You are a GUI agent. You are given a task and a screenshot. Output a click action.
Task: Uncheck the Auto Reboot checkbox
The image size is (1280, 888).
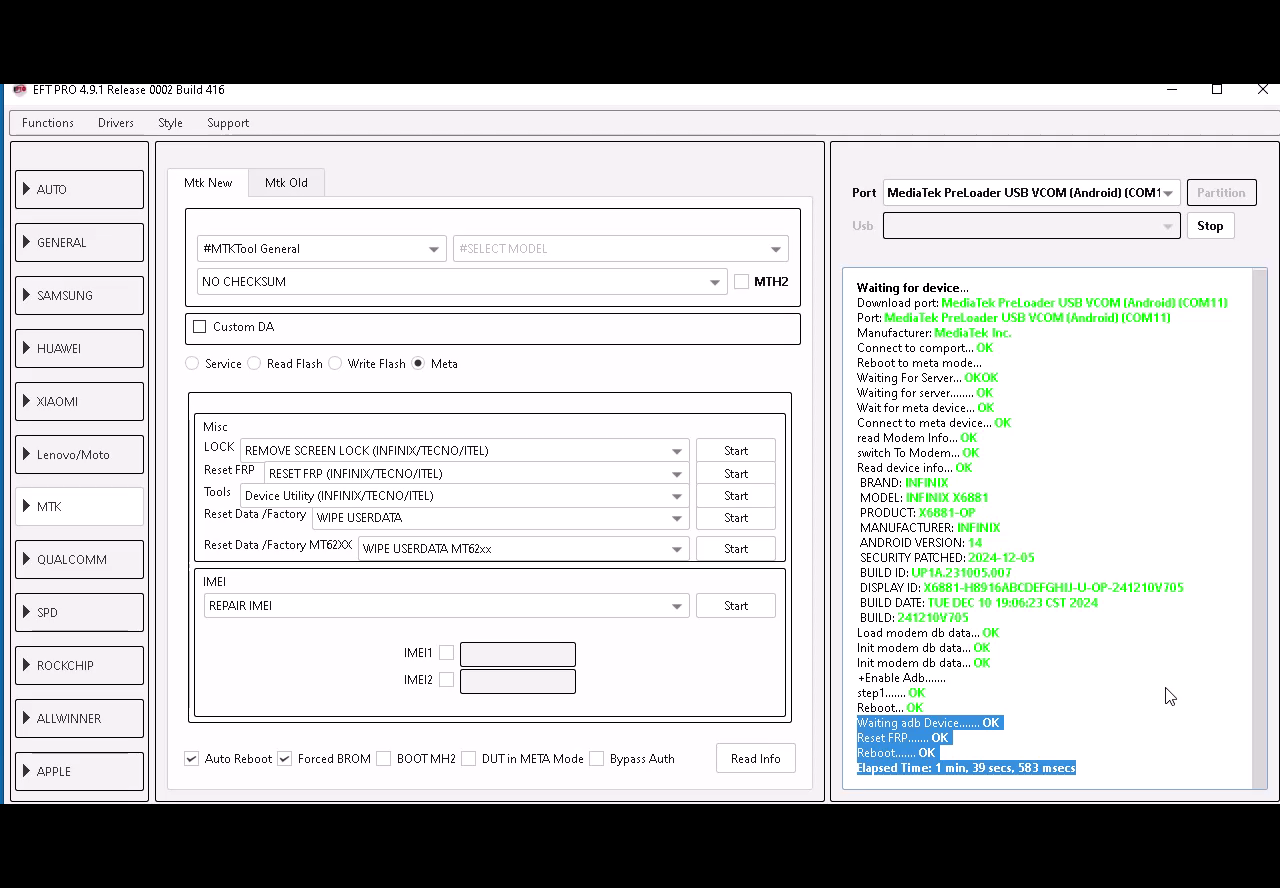click(x=192, y=759)
